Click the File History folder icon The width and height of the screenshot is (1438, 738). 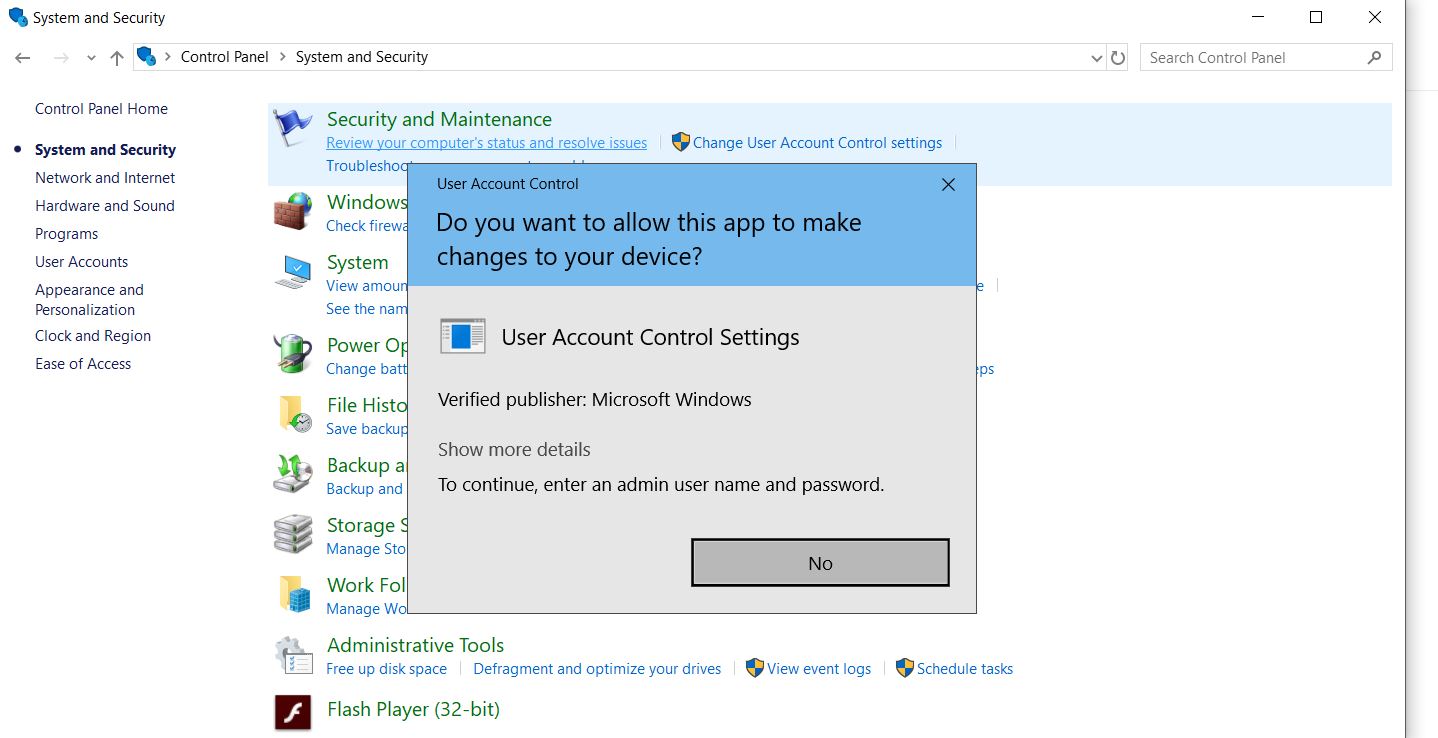pyautogui.click(x=294, y=414)
